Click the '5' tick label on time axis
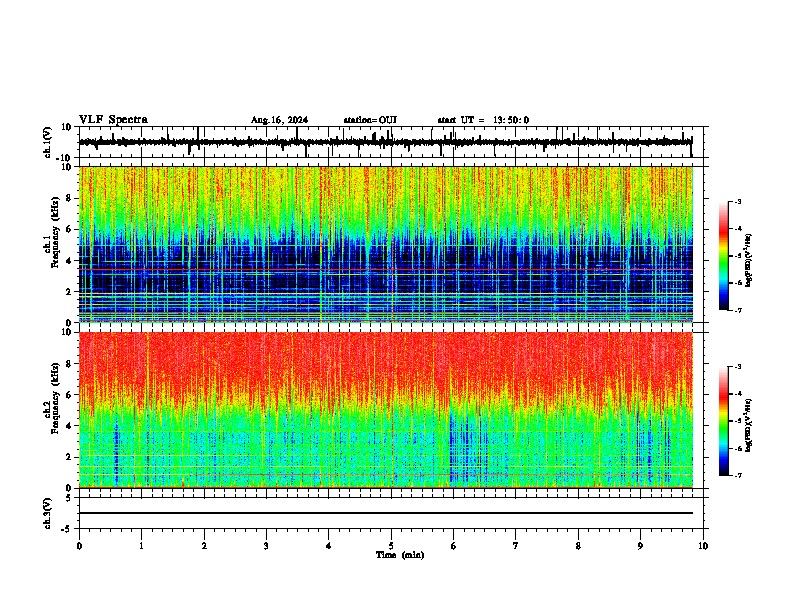The width and height of the screenshot is (792, 612). click(391, 546)
